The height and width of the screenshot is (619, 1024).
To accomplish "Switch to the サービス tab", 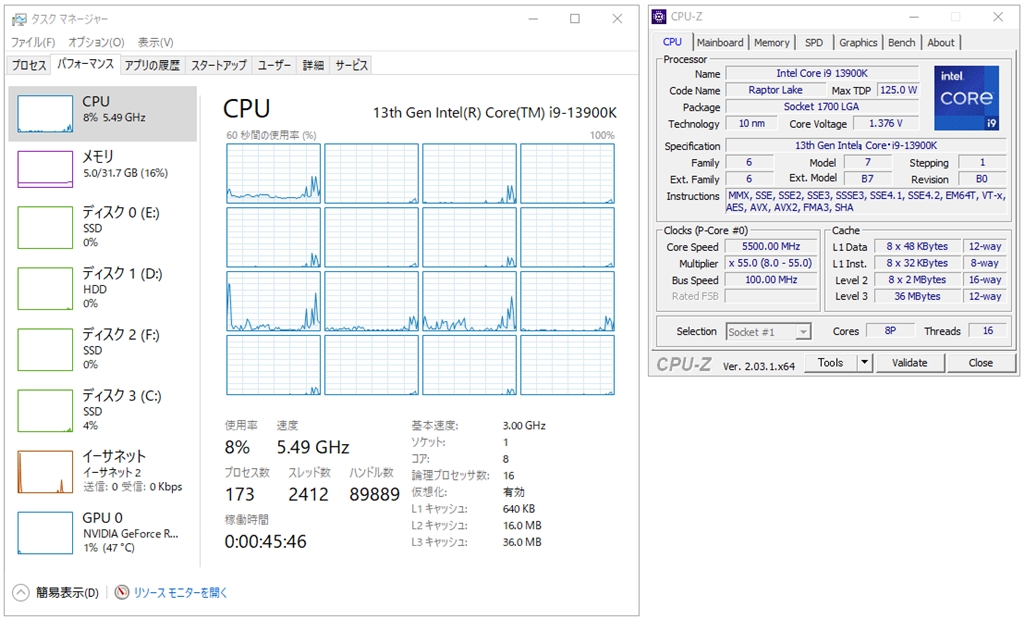I will point(351,65).
